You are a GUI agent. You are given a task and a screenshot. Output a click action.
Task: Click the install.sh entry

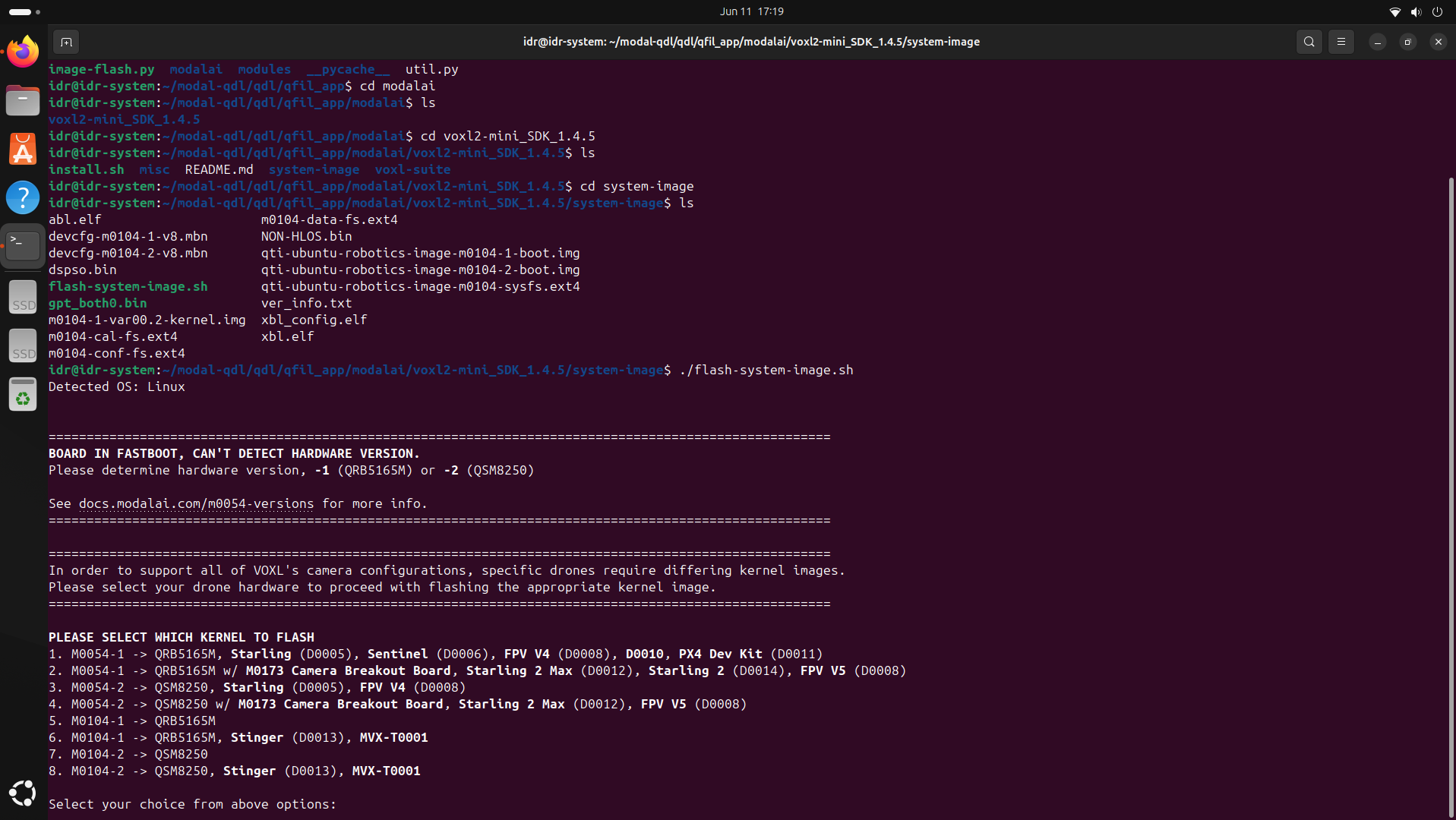click(86, 169)
